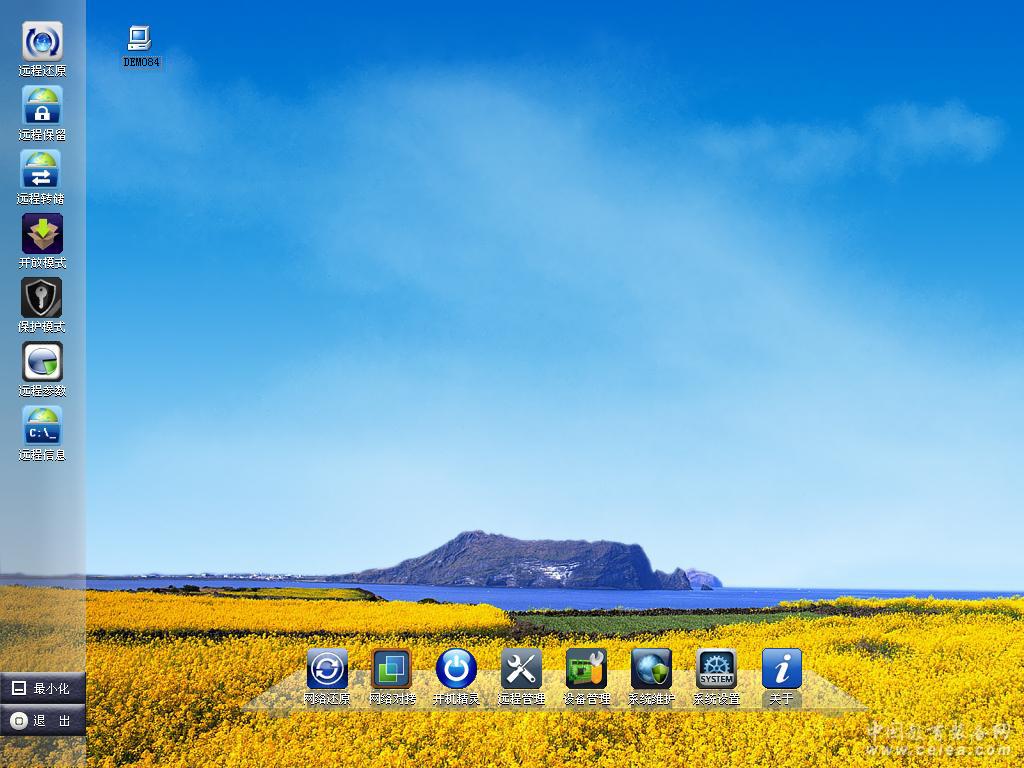Open 远程参数 (Remote Parameters) icon

(42, 362)
